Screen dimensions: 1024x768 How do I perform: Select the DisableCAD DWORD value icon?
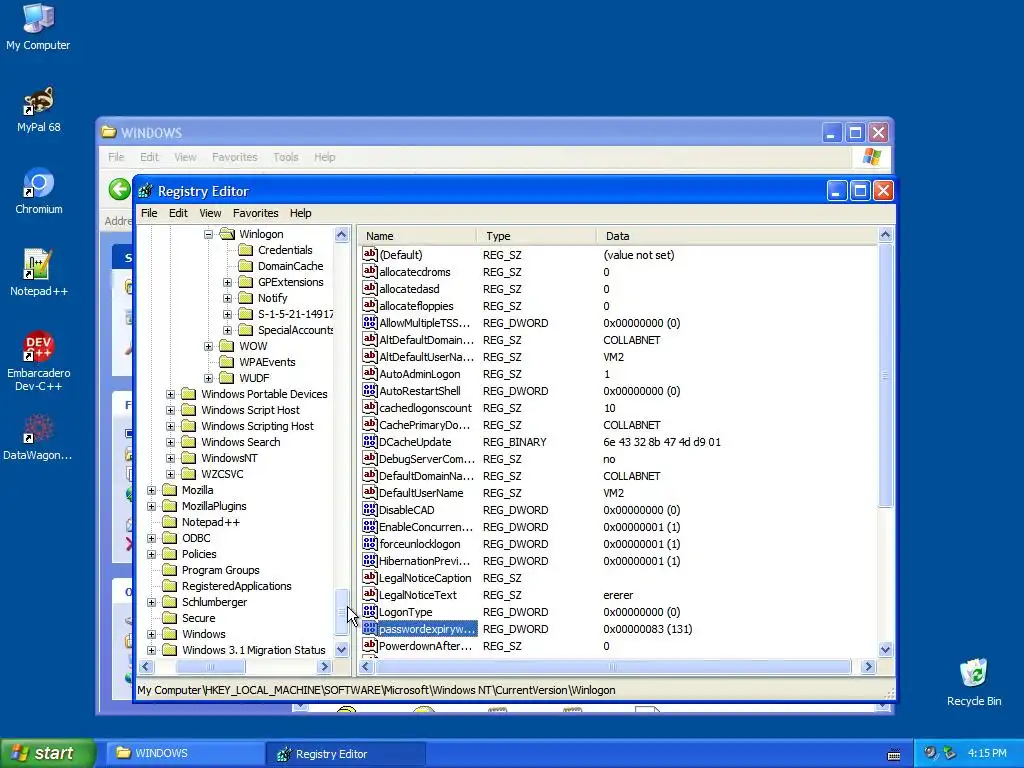(370, 509)
